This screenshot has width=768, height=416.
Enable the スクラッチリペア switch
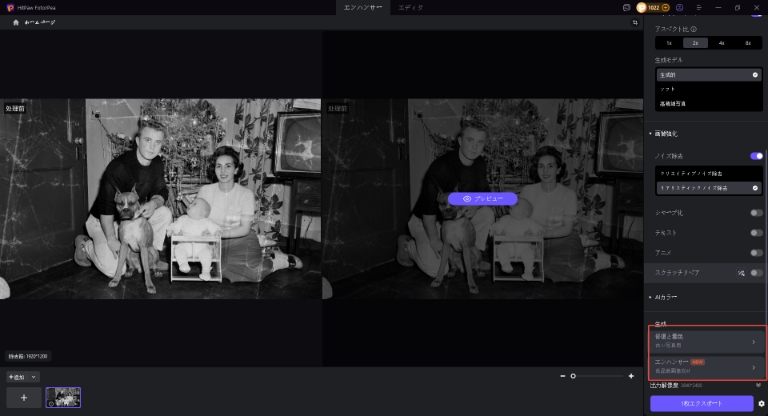756,273
